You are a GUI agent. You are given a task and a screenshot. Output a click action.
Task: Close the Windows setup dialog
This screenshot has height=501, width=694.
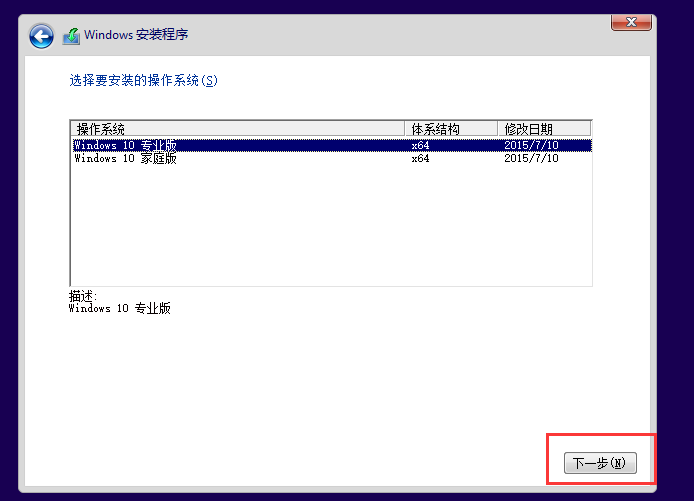(631, 22)
